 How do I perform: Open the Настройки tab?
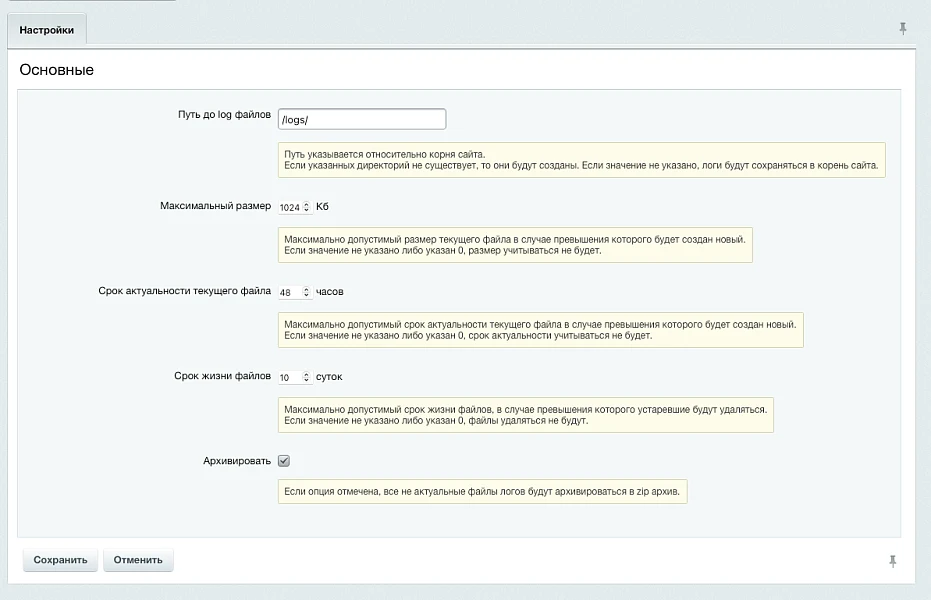(47, 30)
